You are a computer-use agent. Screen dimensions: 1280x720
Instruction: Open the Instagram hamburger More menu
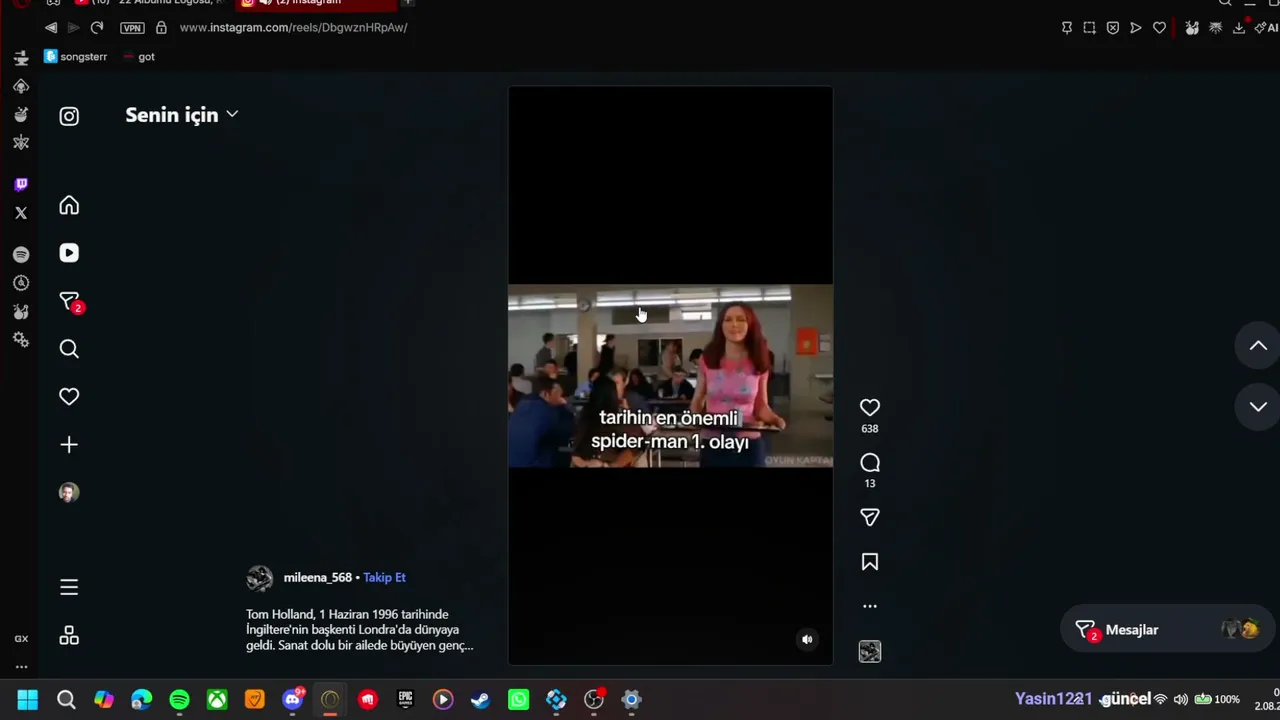pos(69,587)
